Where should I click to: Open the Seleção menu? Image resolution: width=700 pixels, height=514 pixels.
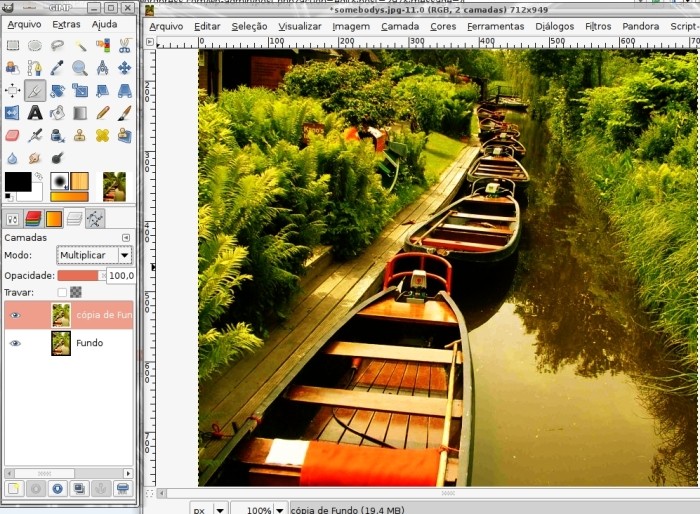[x=249, y=26]
